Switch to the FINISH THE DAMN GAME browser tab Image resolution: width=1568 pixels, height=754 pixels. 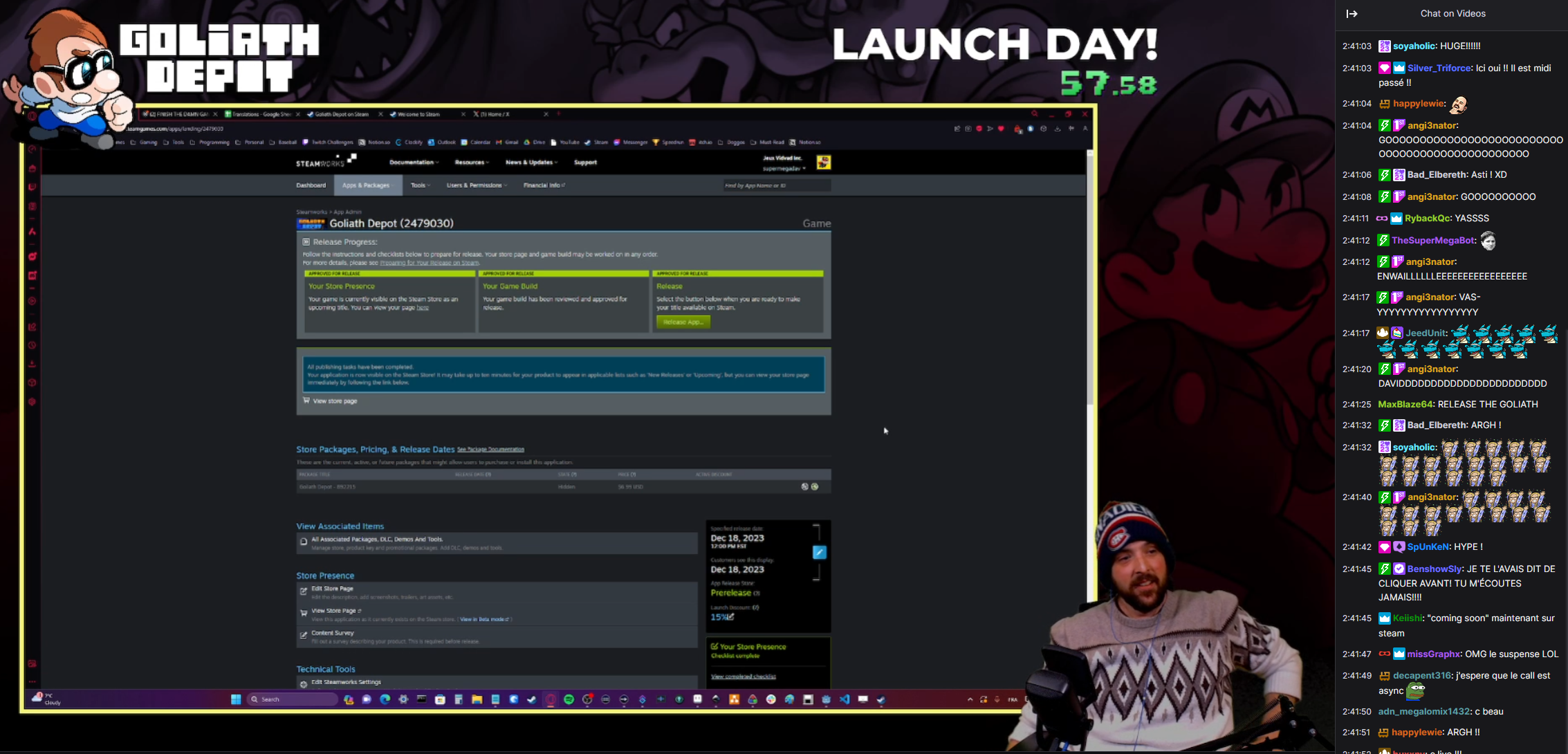[x=178, y=114]
